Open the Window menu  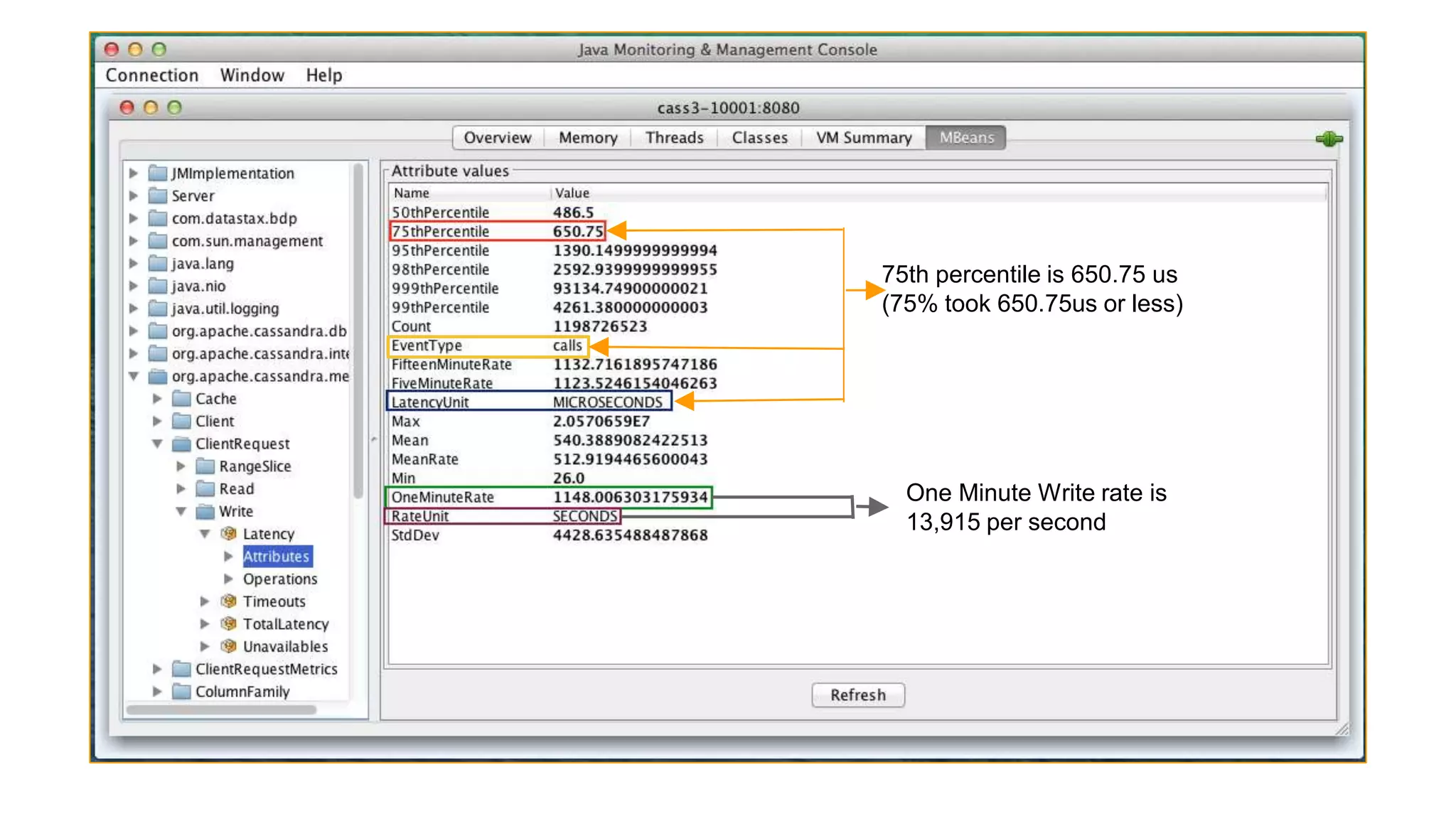(x=252, y=75)
